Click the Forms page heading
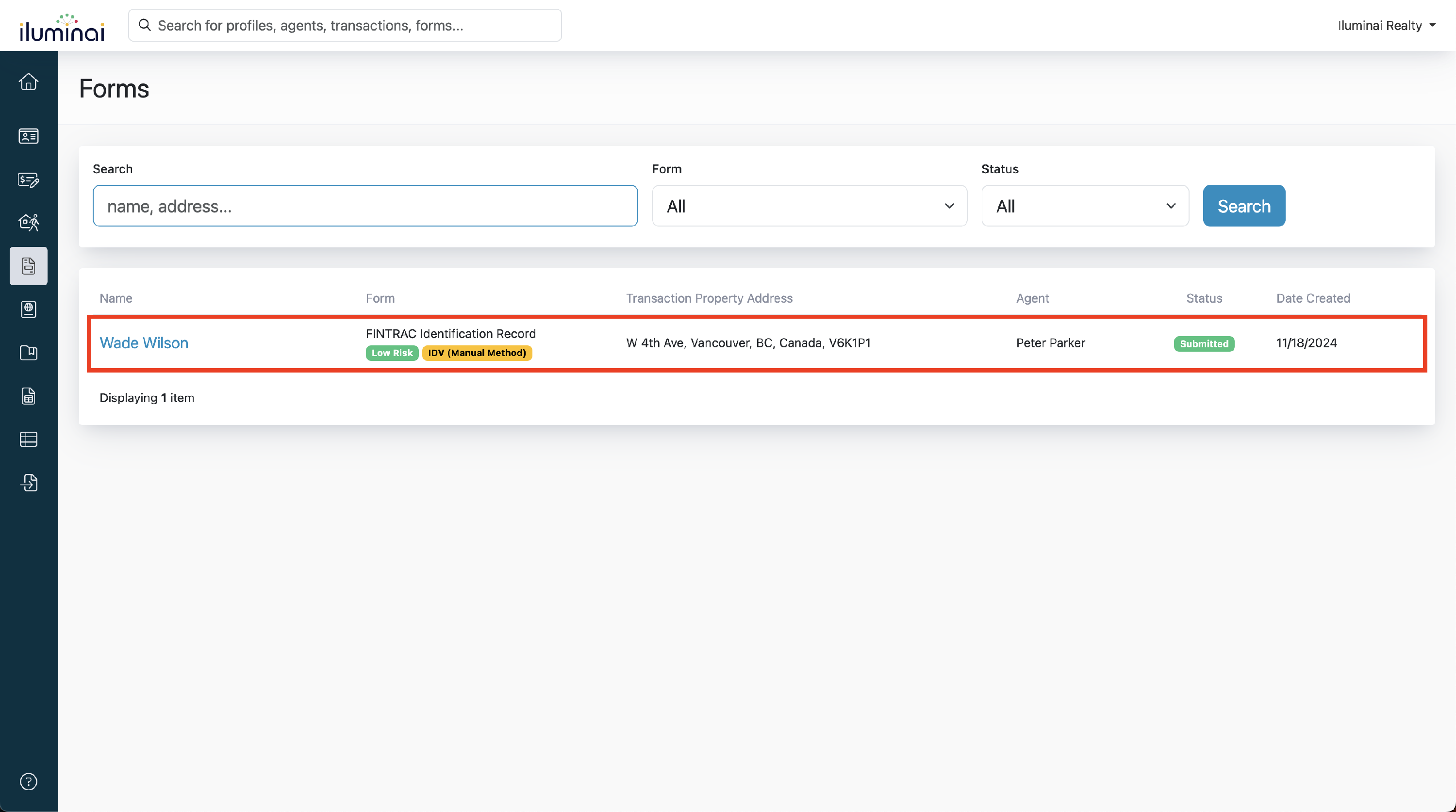This screenshot has width=1456, height=812. 114,89
